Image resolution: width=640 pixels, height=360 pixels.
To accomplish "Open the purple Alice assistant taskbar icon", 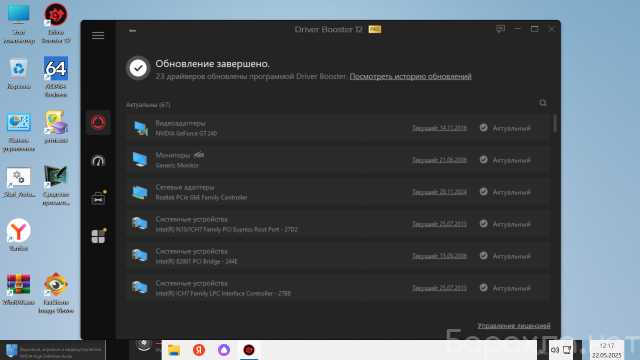I will 224,350.
